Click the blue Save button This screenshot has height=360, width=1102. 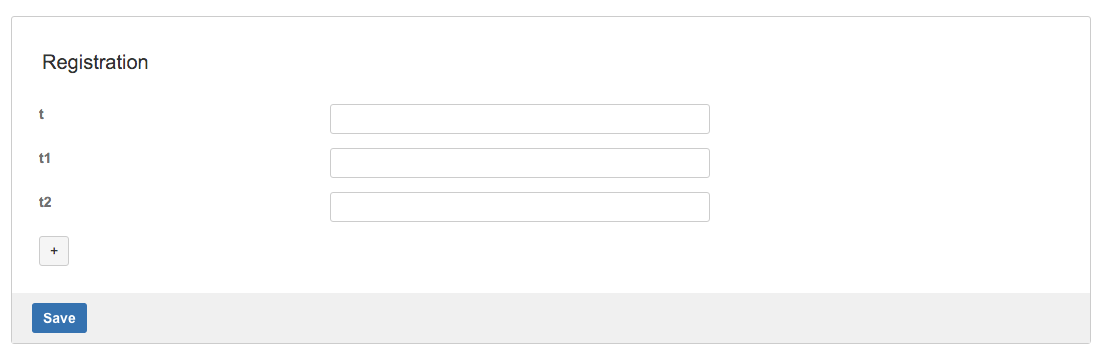point(59,318)
